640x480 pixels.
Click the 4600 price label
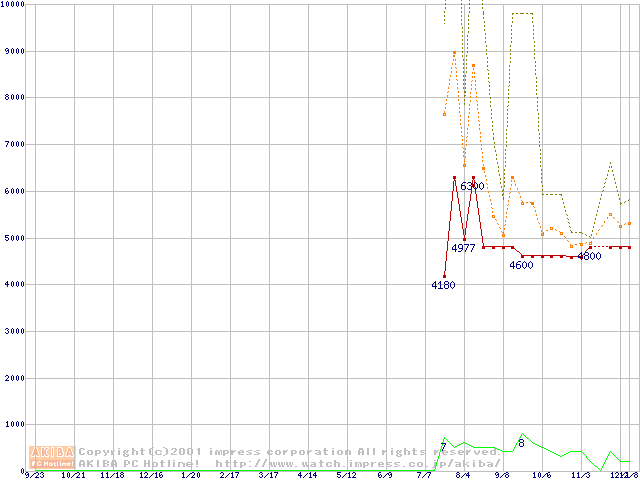coord(521,266)
